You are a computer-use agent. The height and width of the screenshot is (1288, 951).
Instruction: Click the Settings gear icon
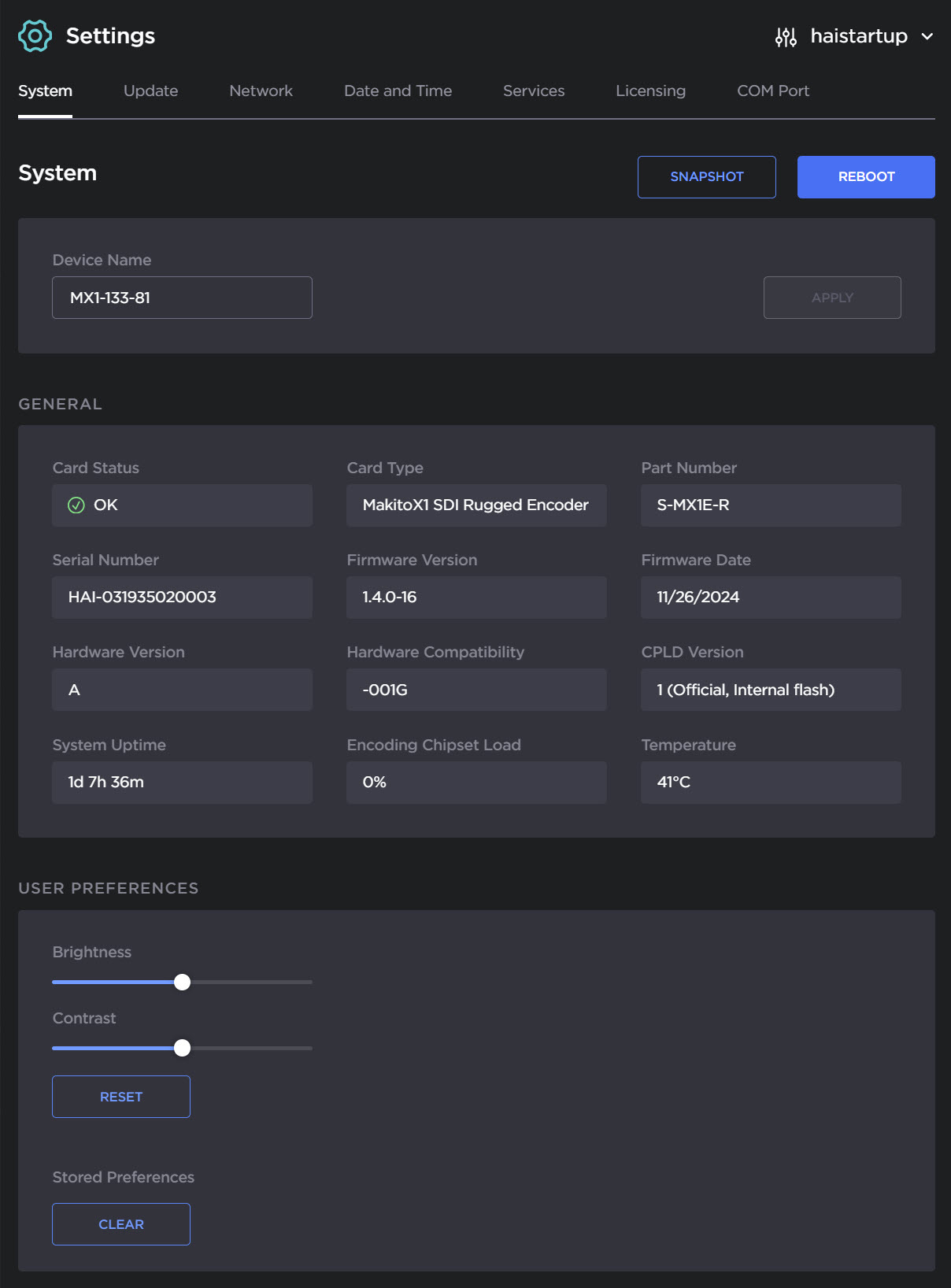pos(35,36)
